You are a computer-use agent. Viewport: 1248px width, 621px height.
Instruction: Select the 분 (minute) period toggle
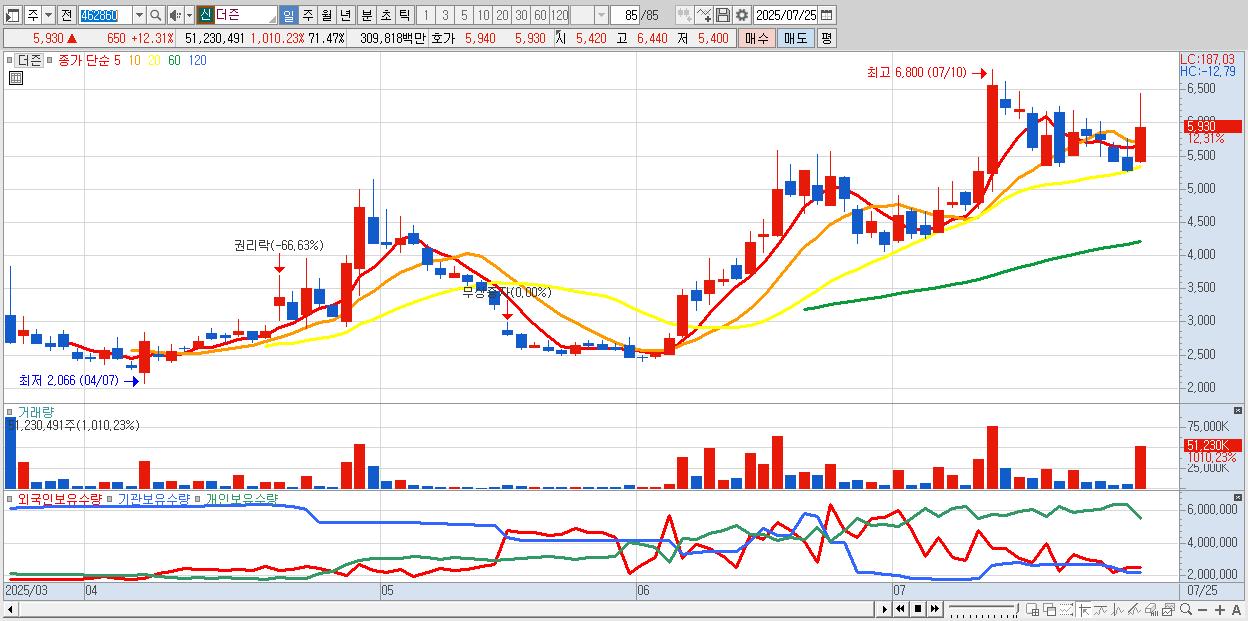(366, 15)
